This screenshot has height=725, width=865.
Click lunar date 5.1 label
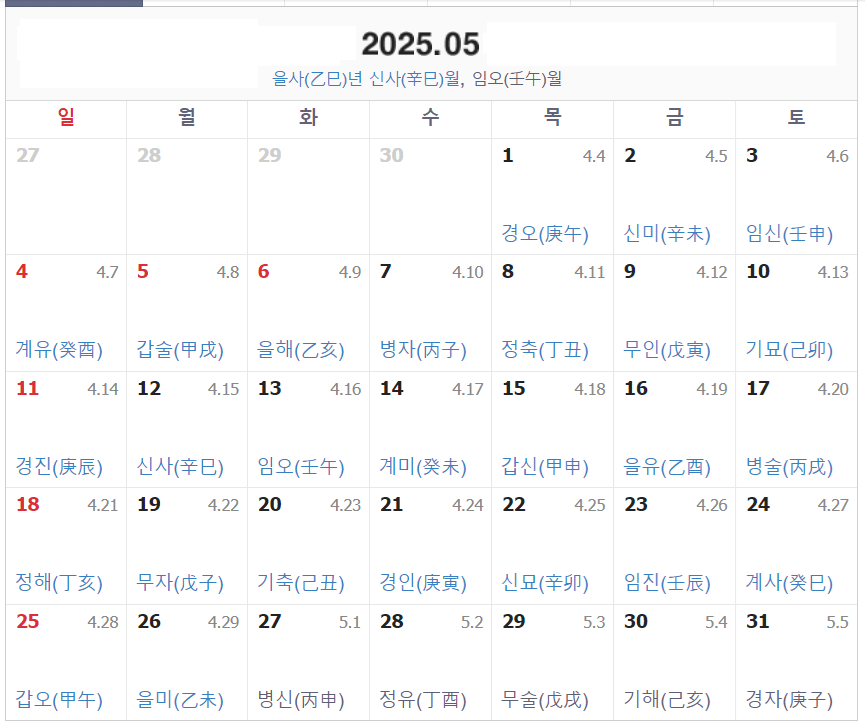point(350,622)
